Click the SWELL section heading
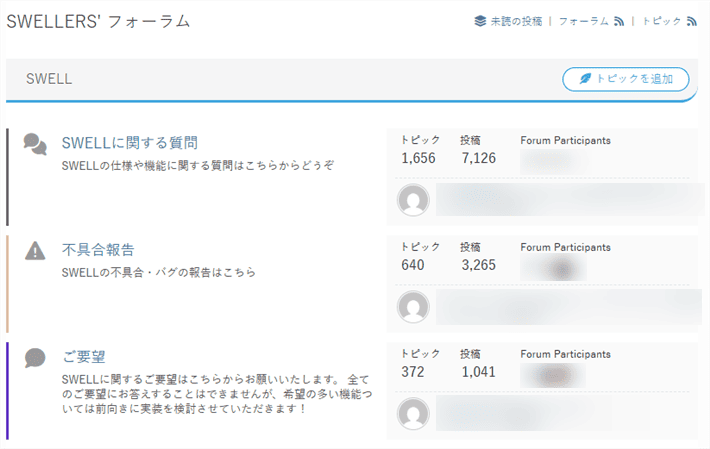The width and height of the screenshot is (710, 449). (49, 79)
